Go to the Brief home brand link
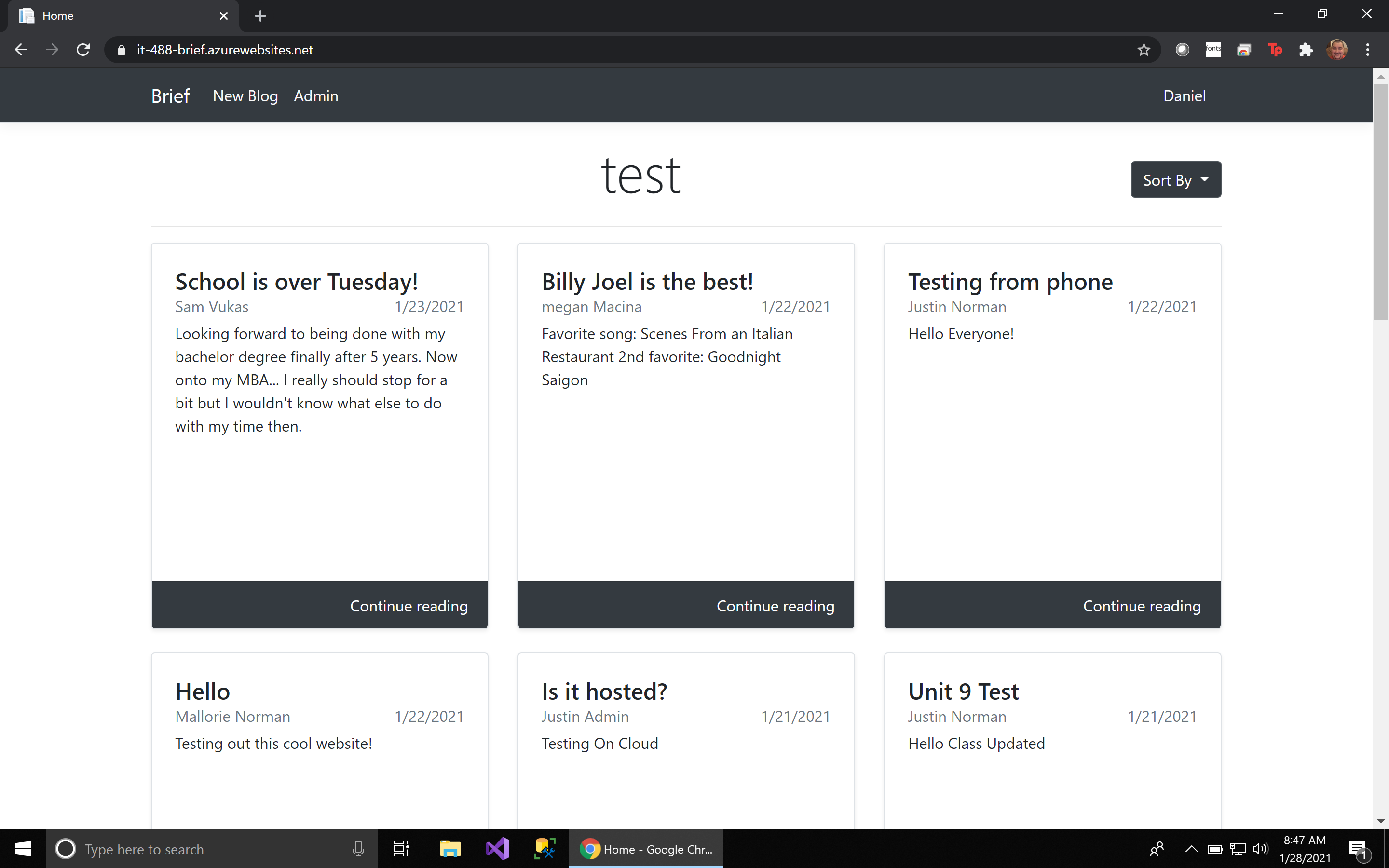 (x=170, y=96)
